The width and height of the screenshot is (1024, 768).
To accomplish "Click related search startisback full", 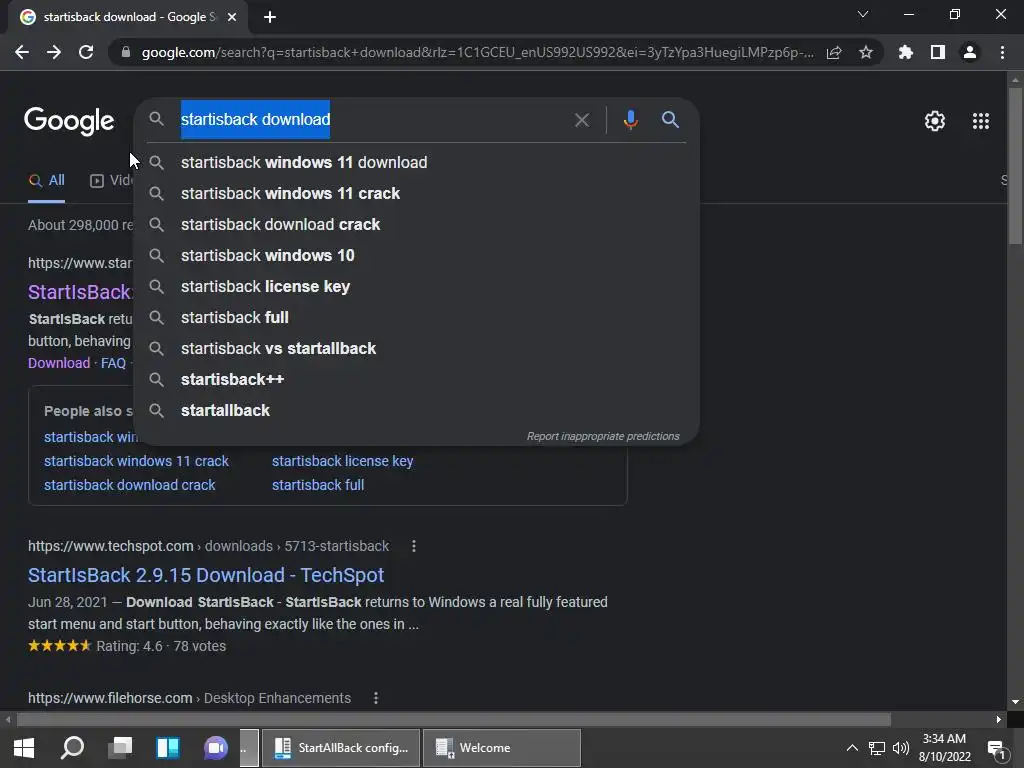I will coord(318,485).
